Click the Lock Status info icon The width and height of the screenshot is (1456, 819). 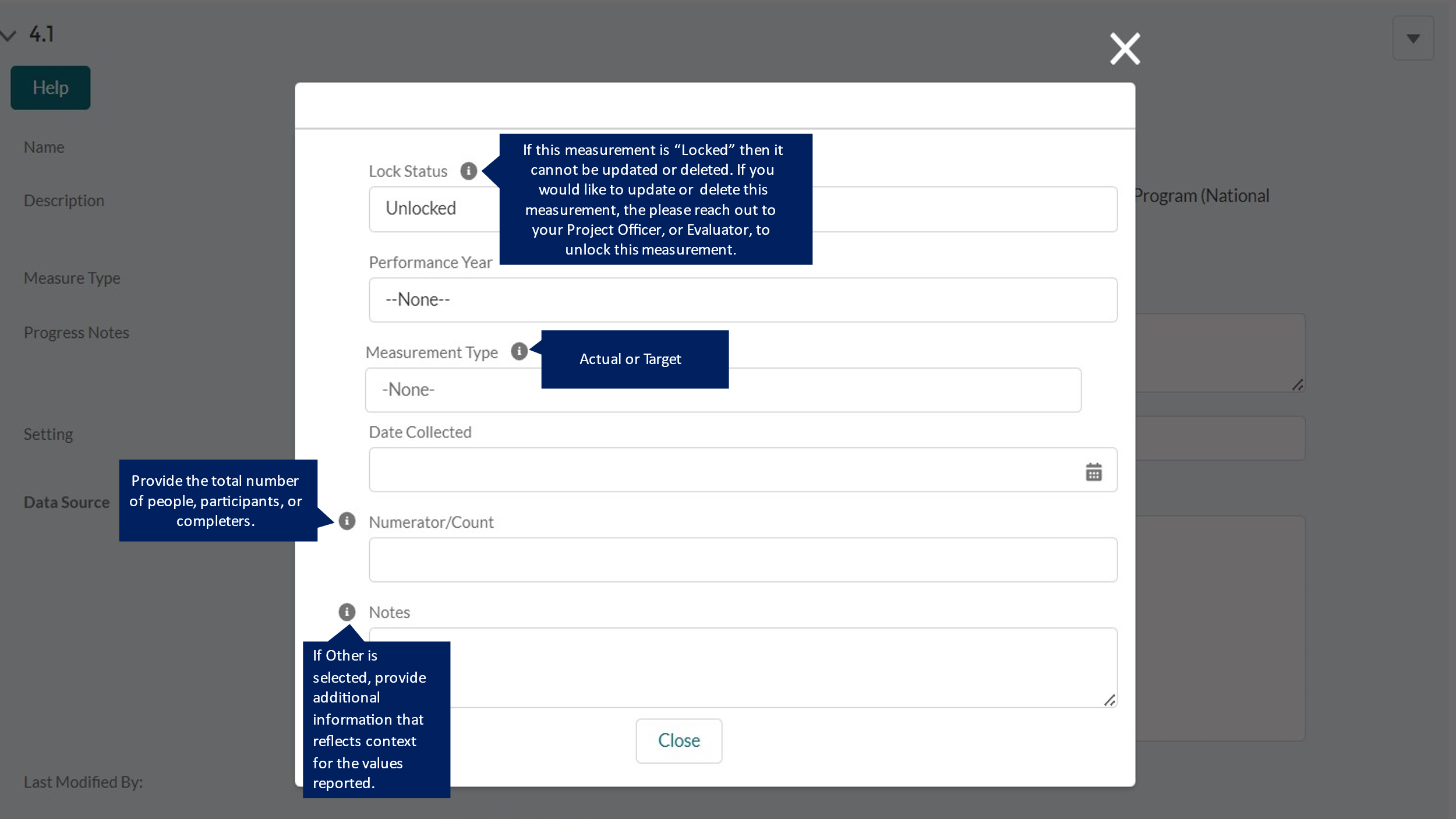point(468,171)
